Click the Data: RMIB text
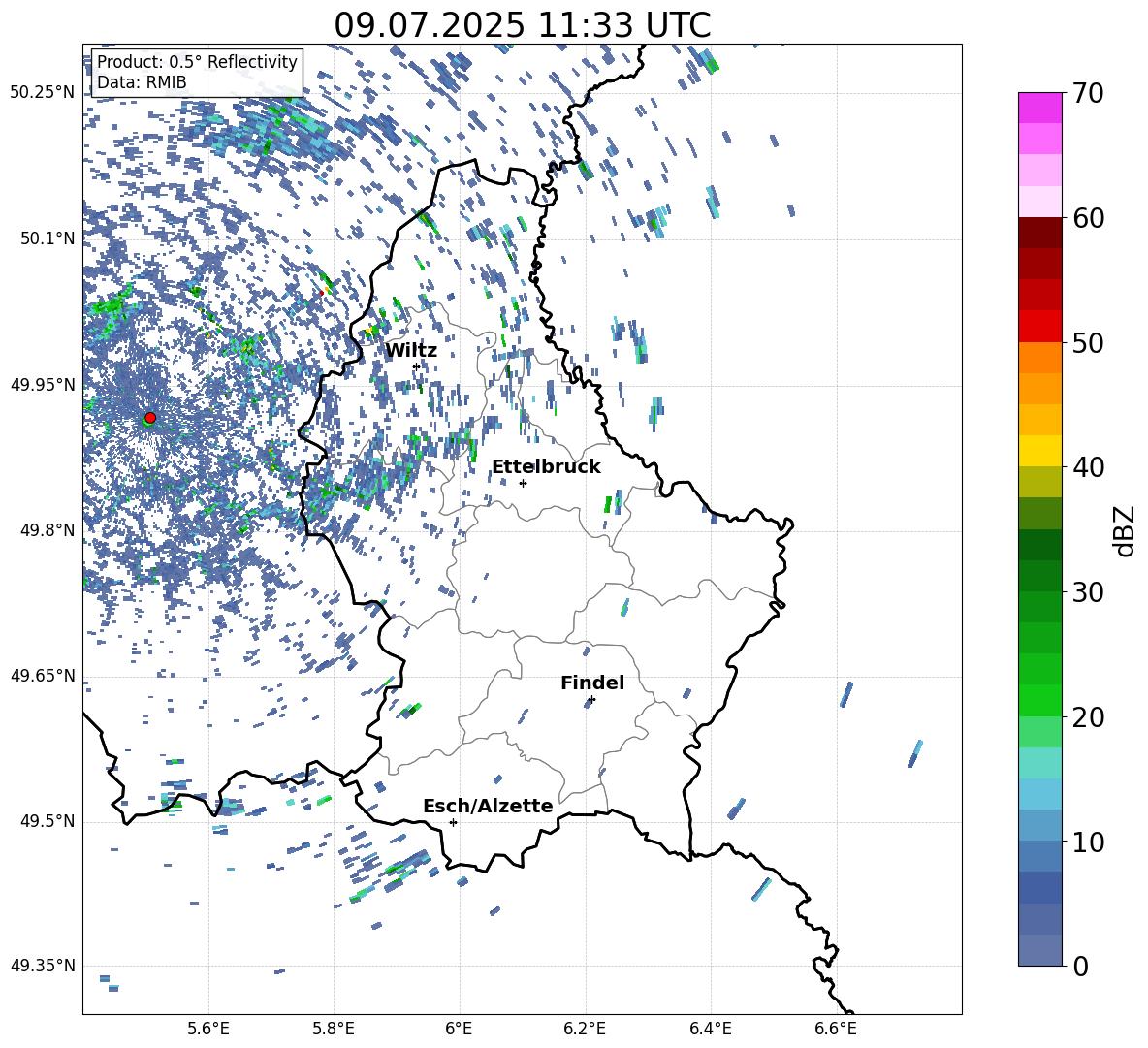1148x1048 pixels. click(142, 82)
